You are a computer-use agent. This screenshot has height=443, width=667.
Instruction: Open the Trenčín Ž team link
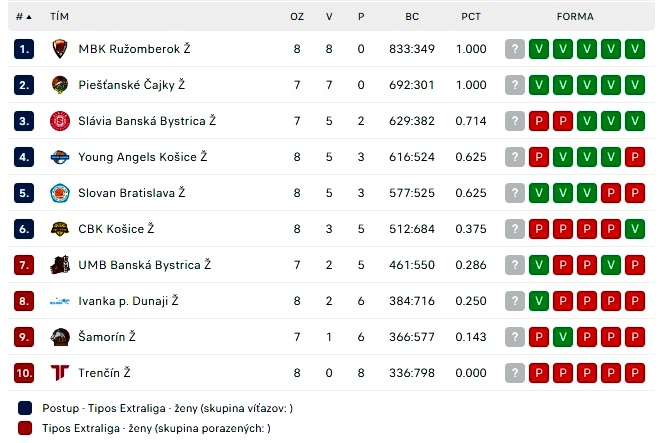(104, 373)
